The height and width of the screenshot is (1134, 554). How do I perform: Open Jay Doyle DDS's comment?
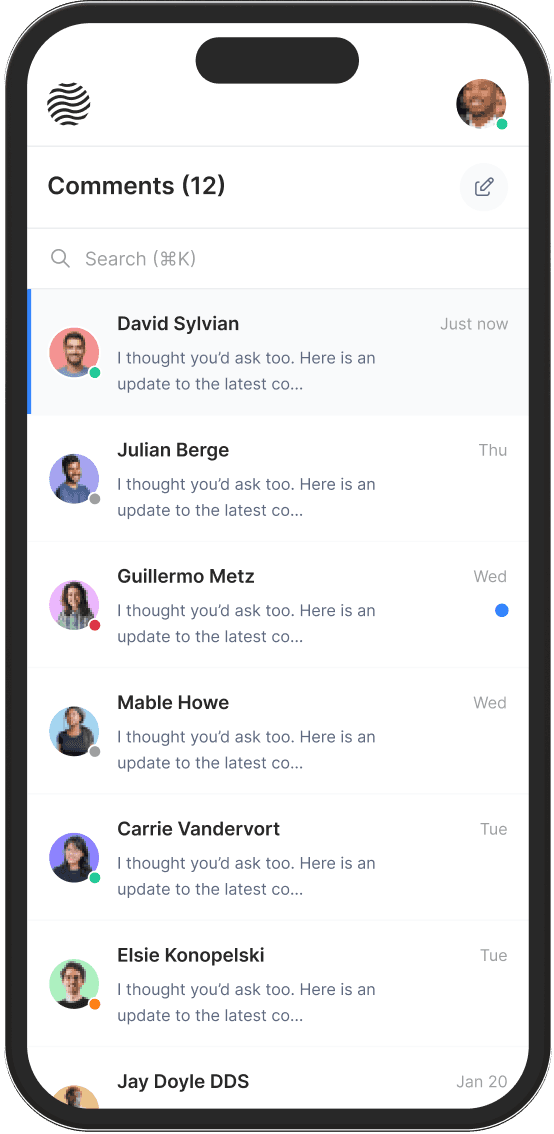click(278, 1078)
